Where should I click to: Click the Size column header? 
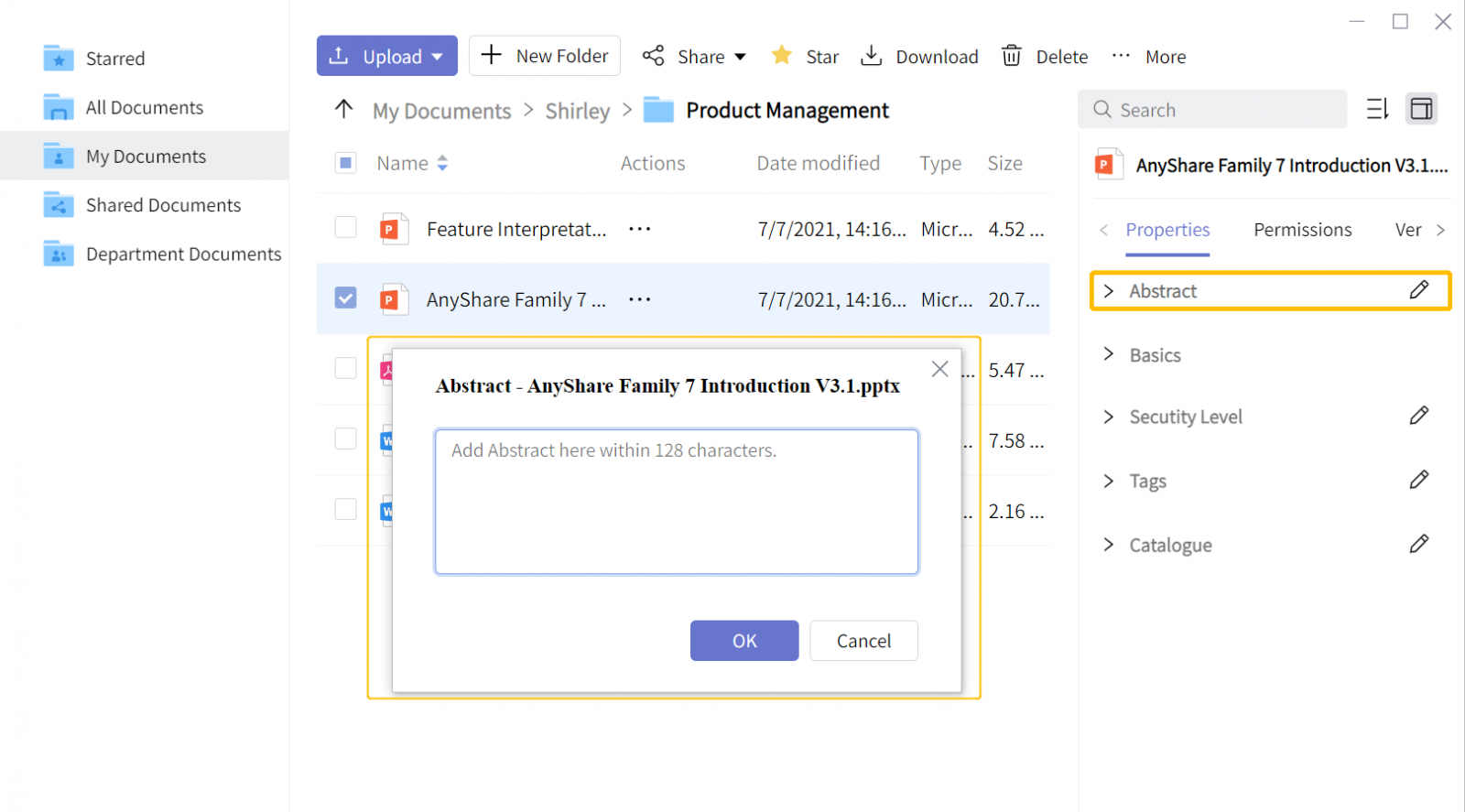(1004, 163)
